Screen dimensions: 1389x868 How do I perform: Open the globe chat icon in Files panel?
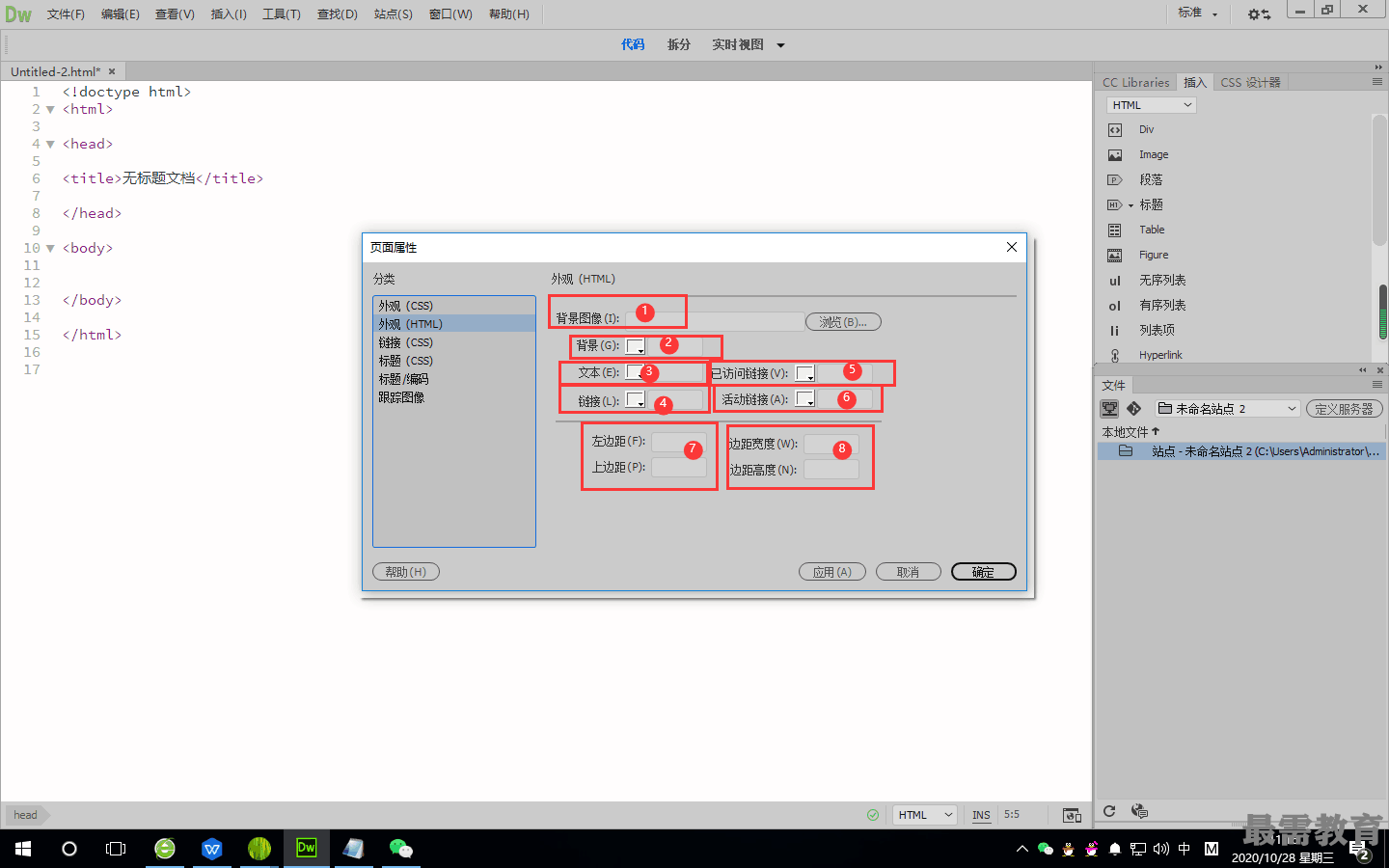pos(1139,811)
